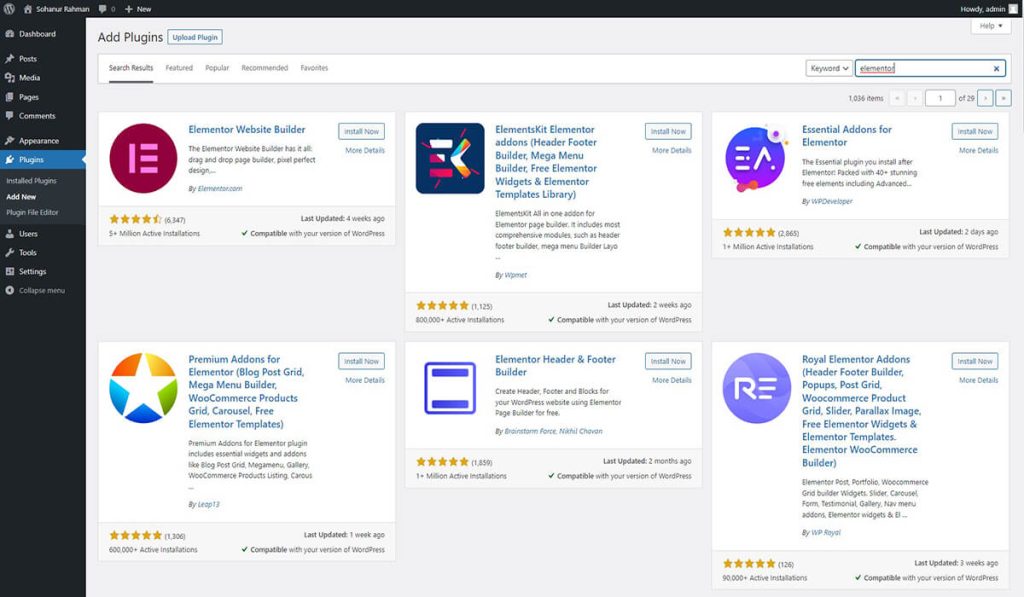1024x597 pixels.
Task: Switch to the Featured tab
Action: tap(179, 68)
